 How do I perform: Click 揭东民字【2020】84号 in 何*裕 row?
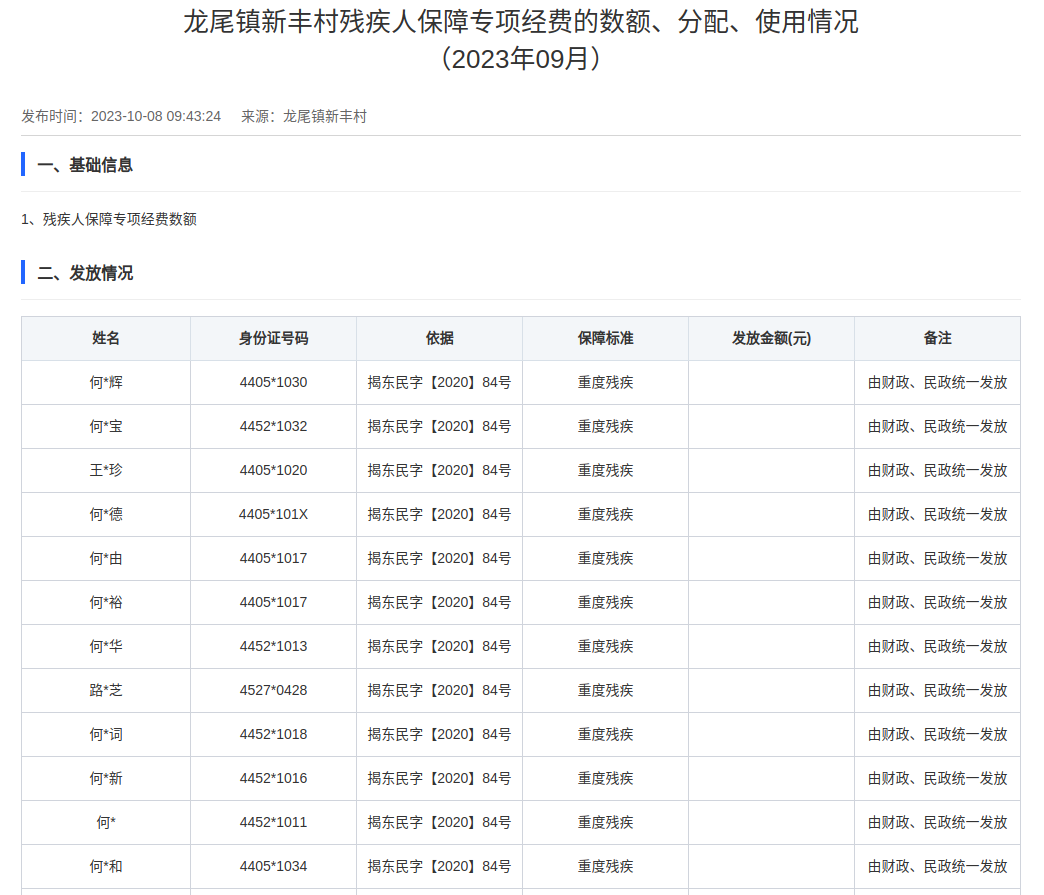[x=439, y=603]
